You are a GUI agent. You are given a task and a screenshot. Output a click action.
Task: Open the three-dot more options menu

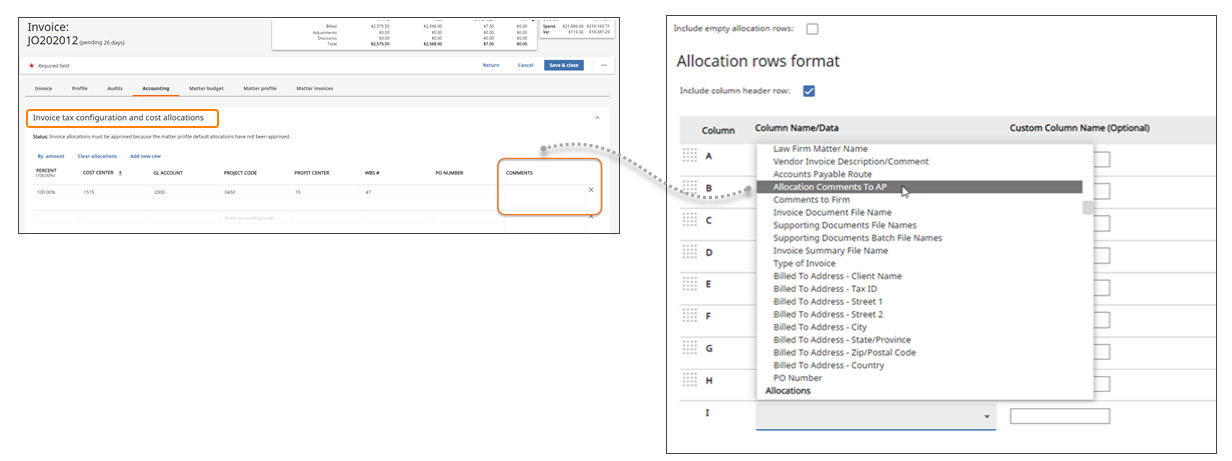coord(603,65)
